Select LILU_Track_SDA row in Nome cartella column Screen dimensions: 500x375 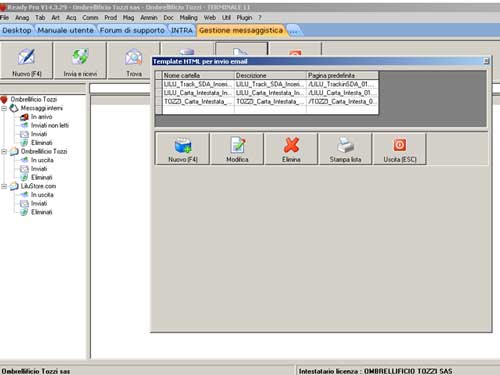tap(198, 84)
